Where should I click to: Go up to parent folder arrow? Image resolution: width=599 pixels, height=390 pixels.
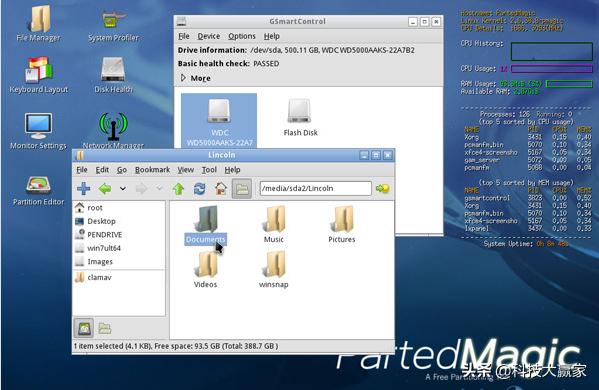click(x=178, y=188)
